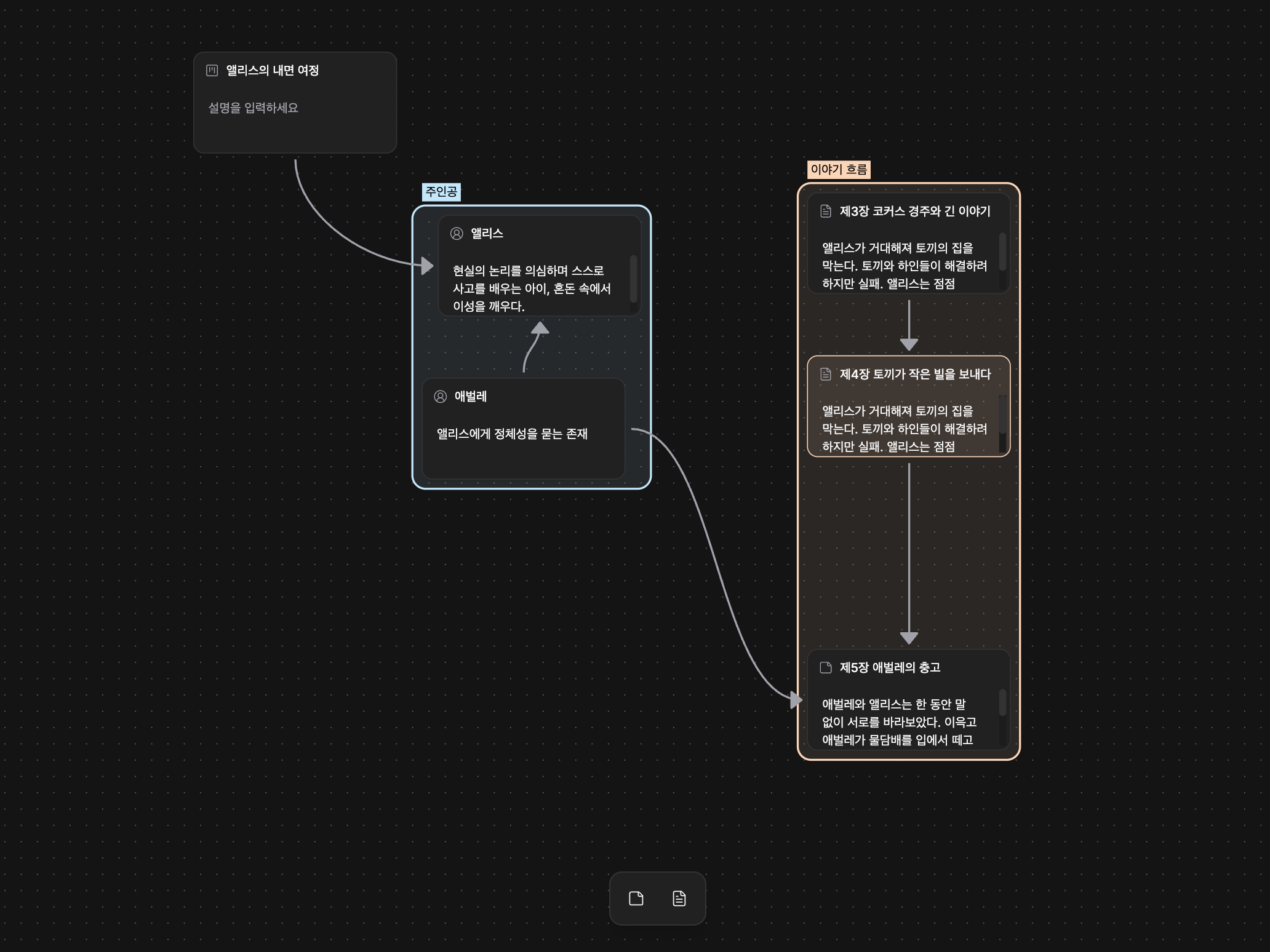Click the person icon next to 앨리스
Image resolution: width=1270 pixels, height=952 pixels.
[x=457, y=234]
